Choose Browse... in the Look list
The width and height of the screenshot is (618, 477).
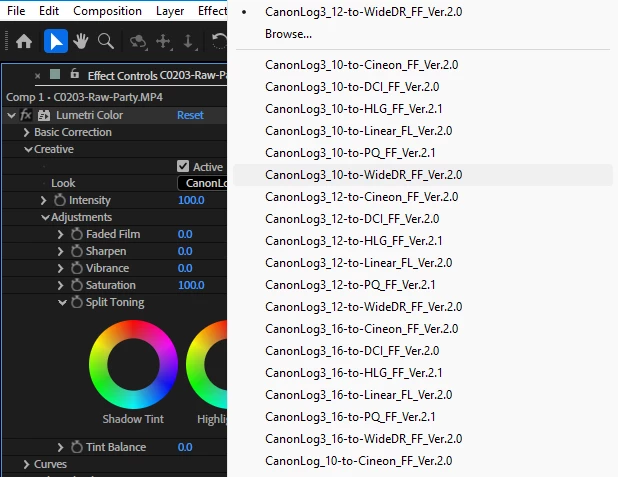423,34
